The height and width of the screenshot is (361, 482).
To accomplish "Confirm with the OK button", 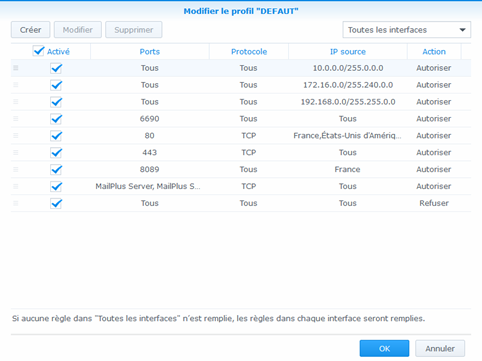I will point(384,348).
